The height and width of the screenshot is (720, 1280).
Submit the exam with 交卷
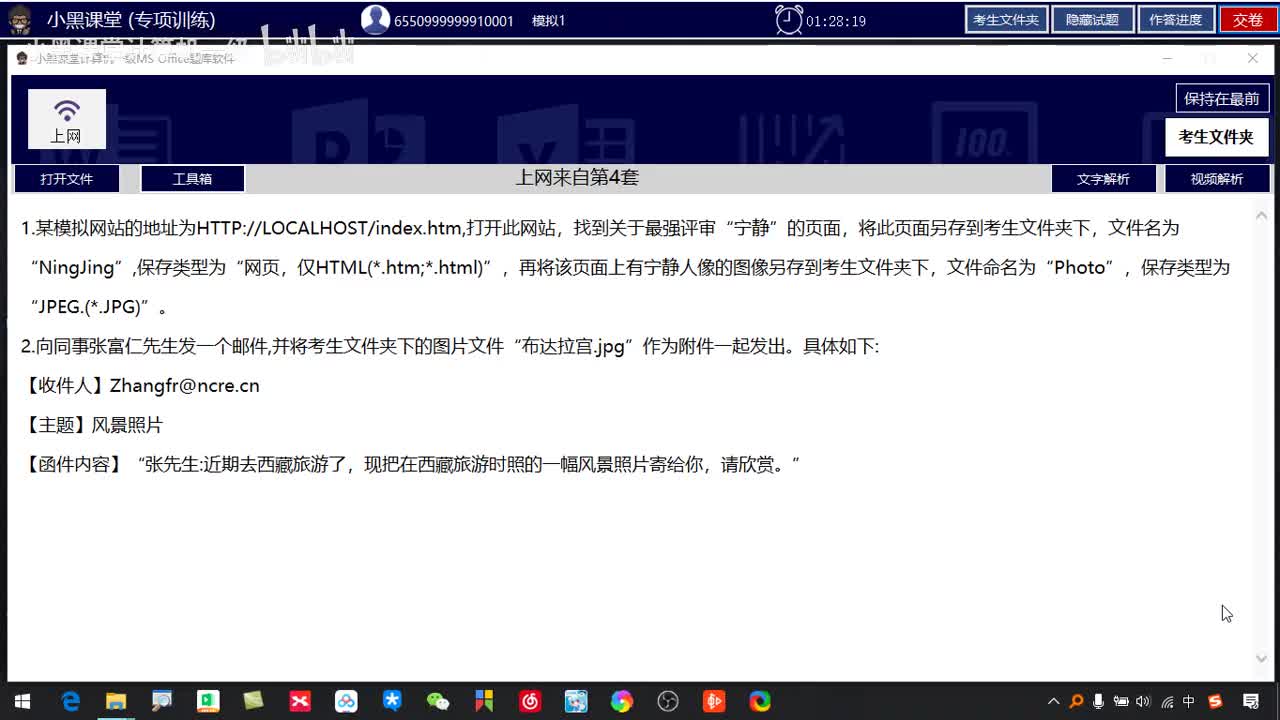[x=1248, y=19]
